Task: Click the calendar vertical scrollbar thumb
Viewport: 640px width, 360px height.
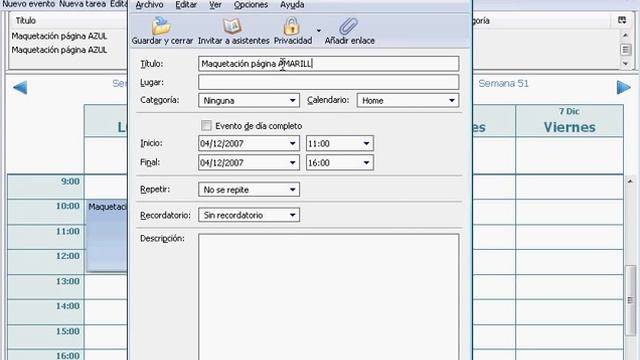Action: pyautogui.click(x=631, y=300)
